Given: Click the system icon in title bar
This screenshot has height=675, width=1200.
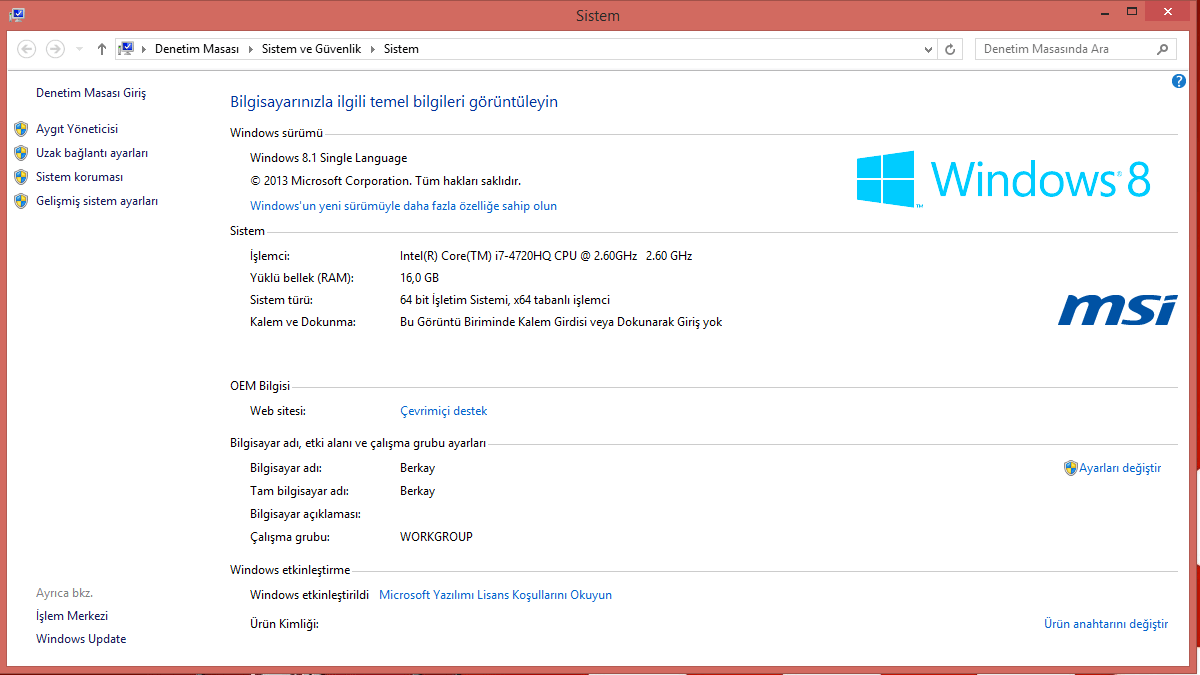Looking at the screenshot, I should point(17,13).
